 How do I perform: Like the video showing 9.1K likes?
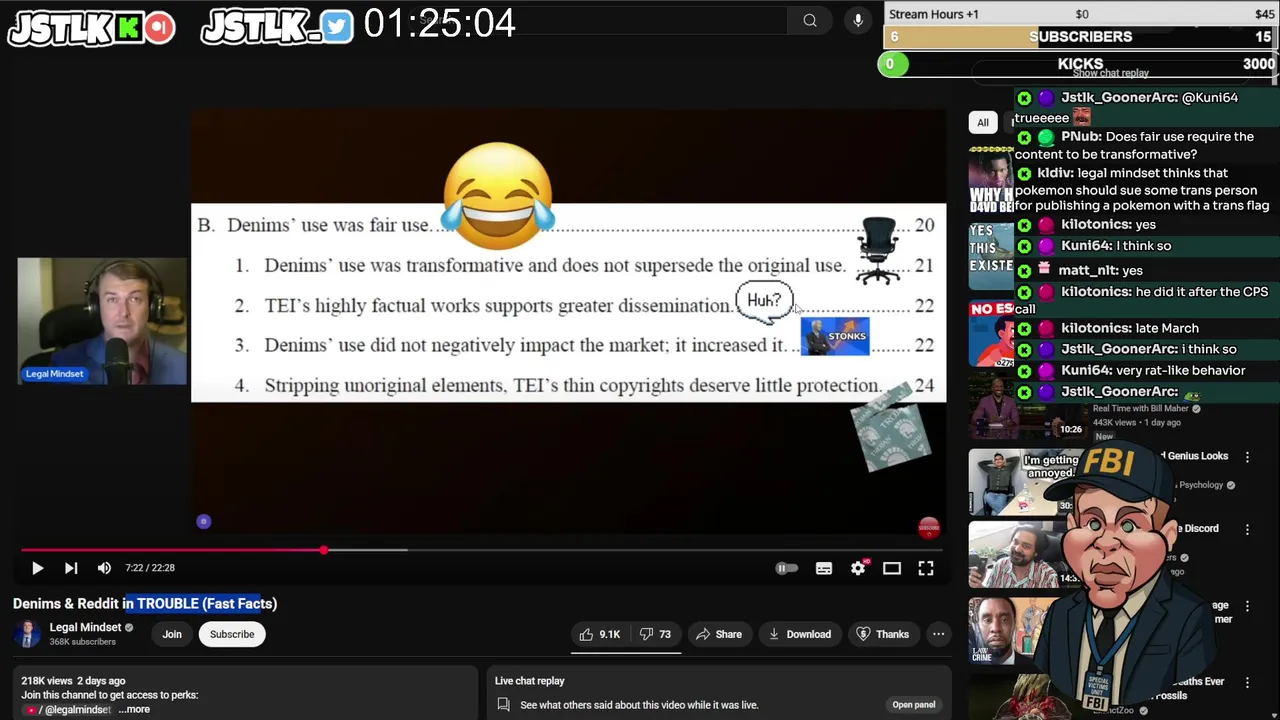pyautogui.click(x=600, y=634)
